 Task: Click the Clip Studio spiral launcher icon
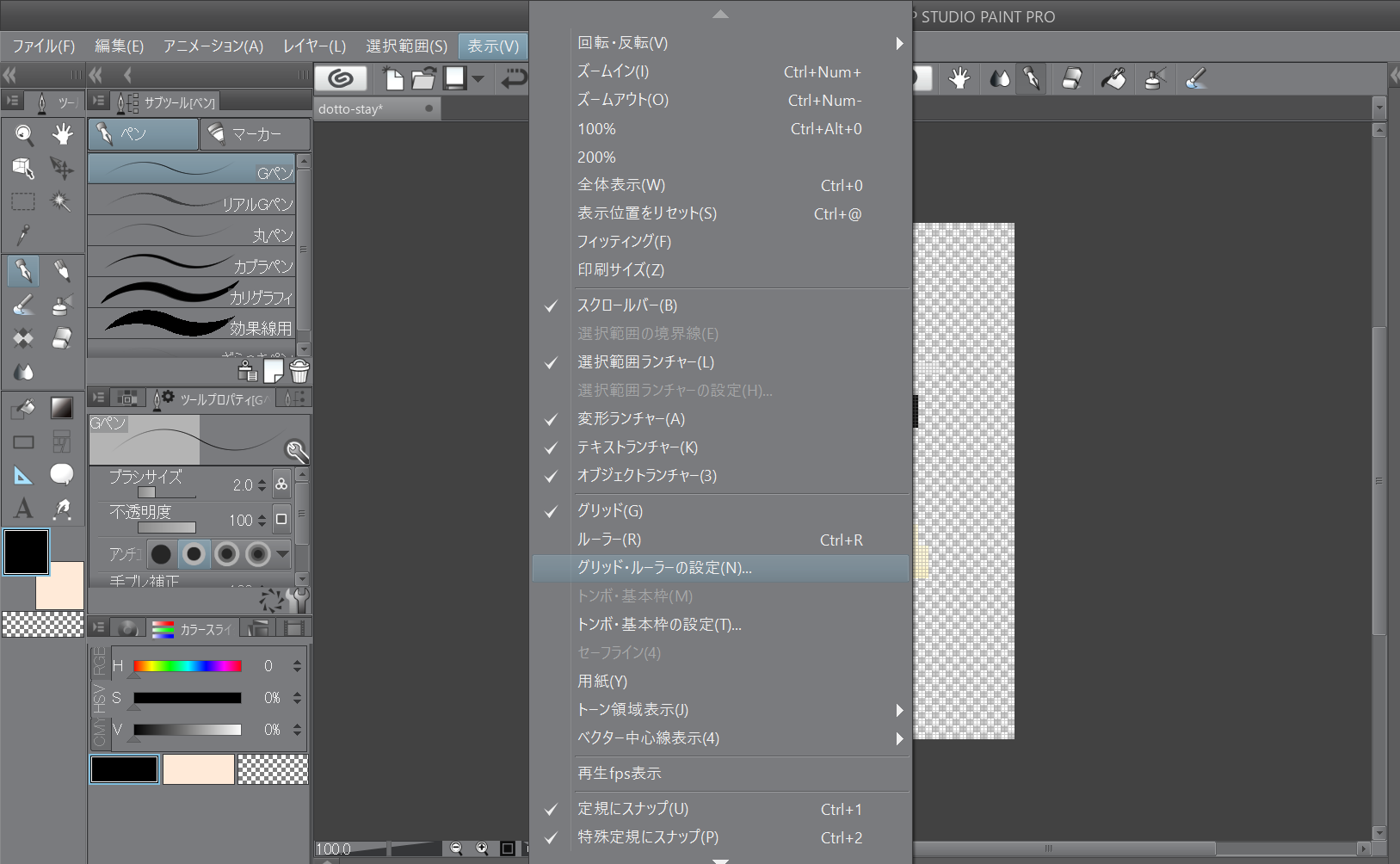coord(342,79)
